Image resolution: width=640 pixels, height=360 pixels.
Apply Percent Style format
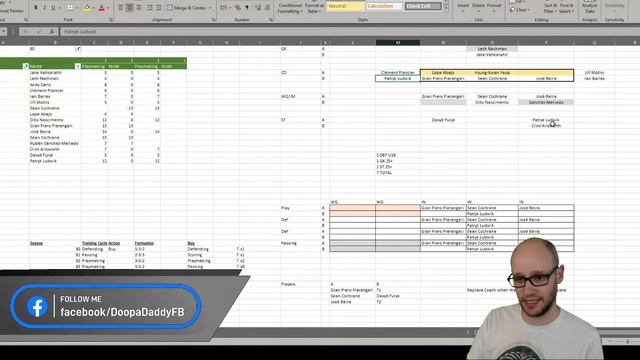[x=238, y=8]
